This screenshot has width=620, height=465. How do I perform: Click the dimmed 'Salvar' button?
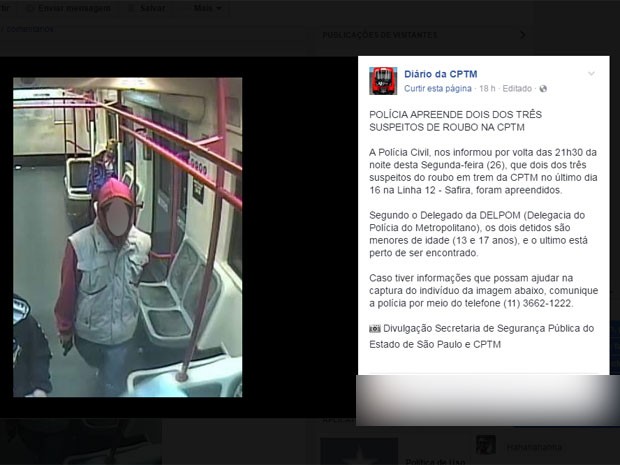[147, 8]
